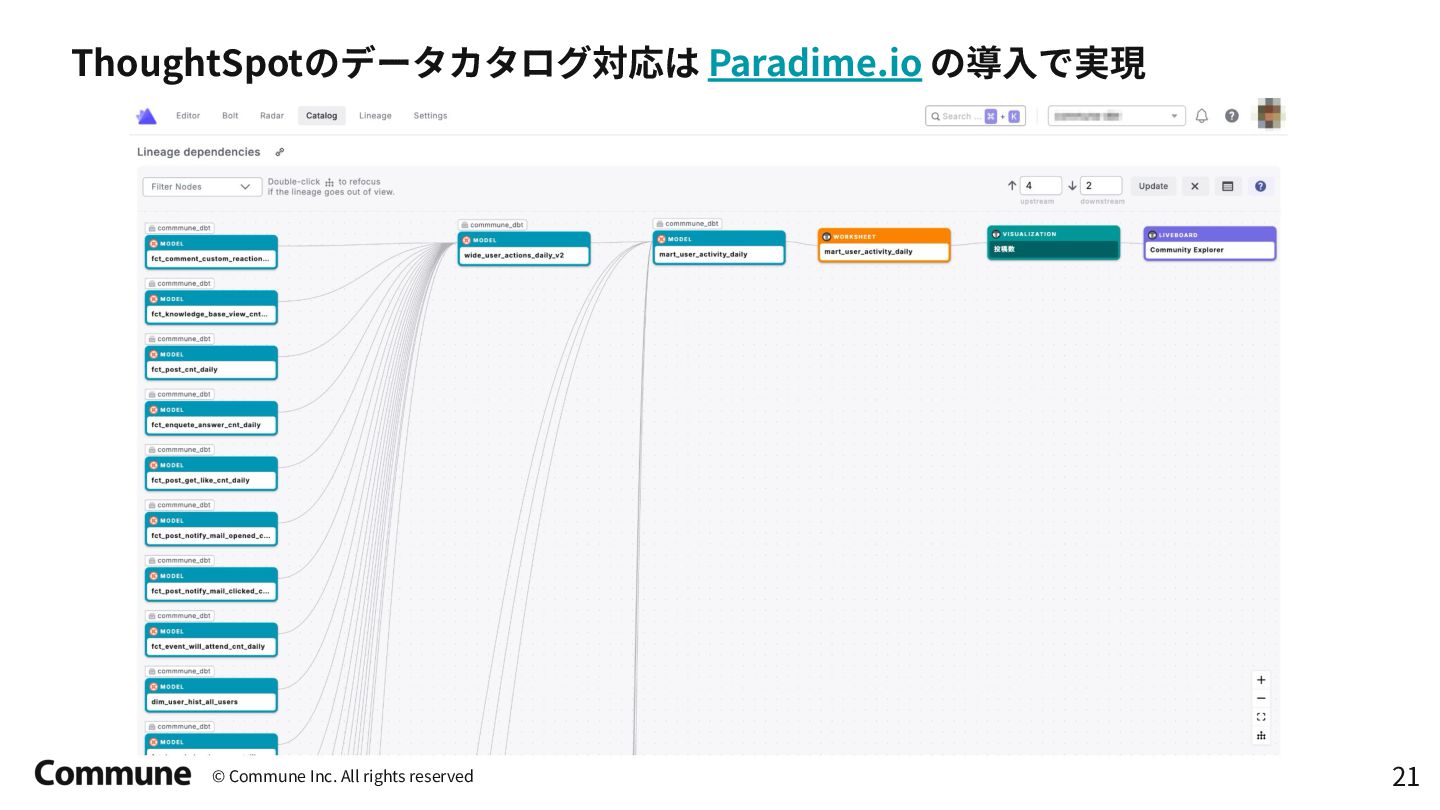
Task: Open the Bolt tab
Action: [x=230, y=116]
